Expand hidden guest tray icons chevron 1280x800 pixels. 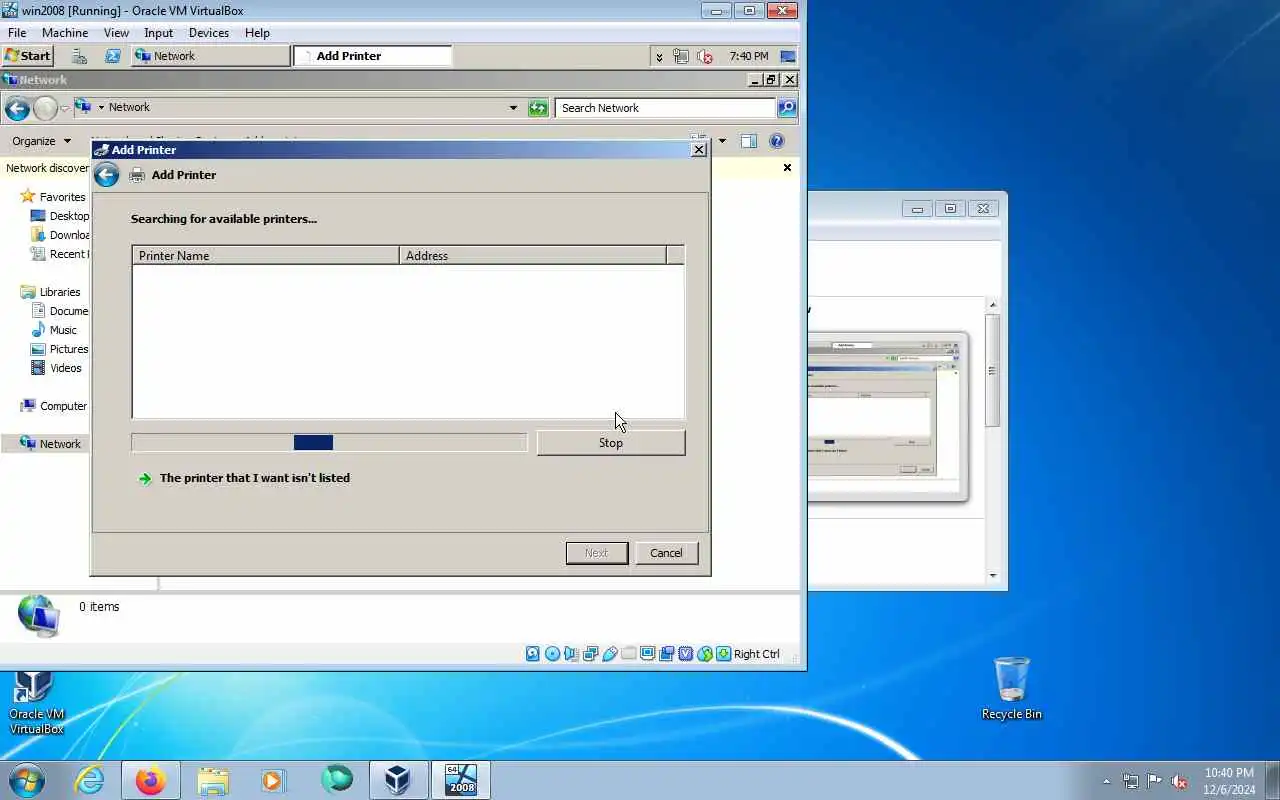tap(659, 57)
